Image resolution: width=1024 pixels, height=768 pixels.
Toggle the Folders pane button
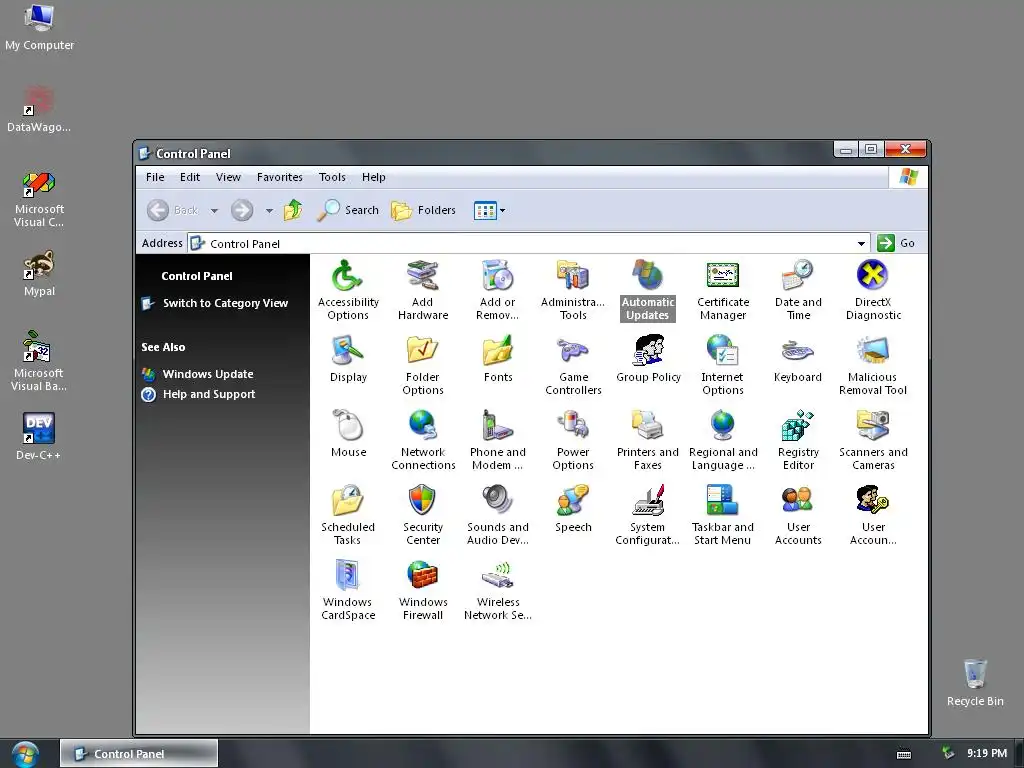point(423,210)
